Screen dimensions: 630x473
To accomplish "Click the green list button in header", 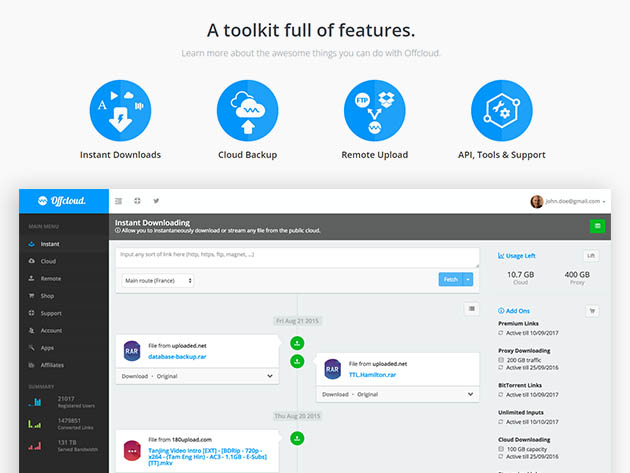I will (x=598, y=227).
